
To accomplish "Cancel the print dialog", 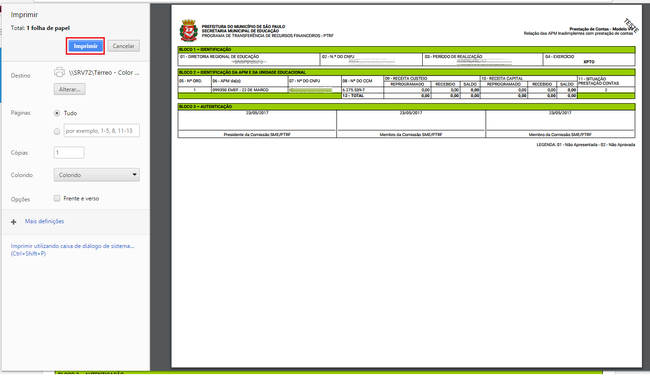I will (x=124, y=46).
